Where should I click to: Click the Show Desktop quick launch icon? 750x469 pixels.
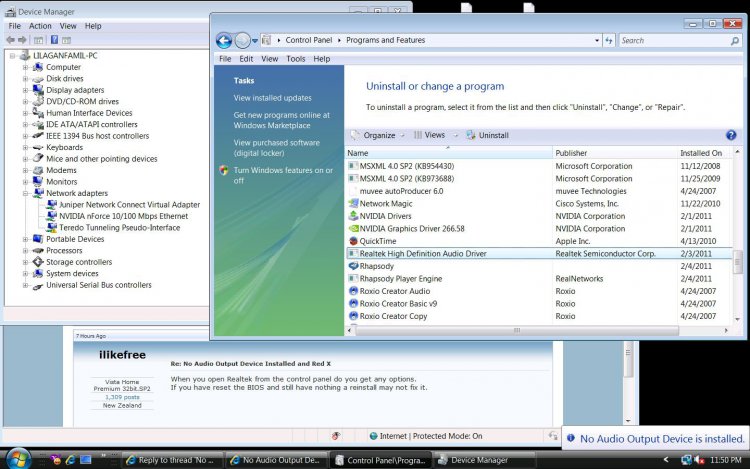coord(86,460)
